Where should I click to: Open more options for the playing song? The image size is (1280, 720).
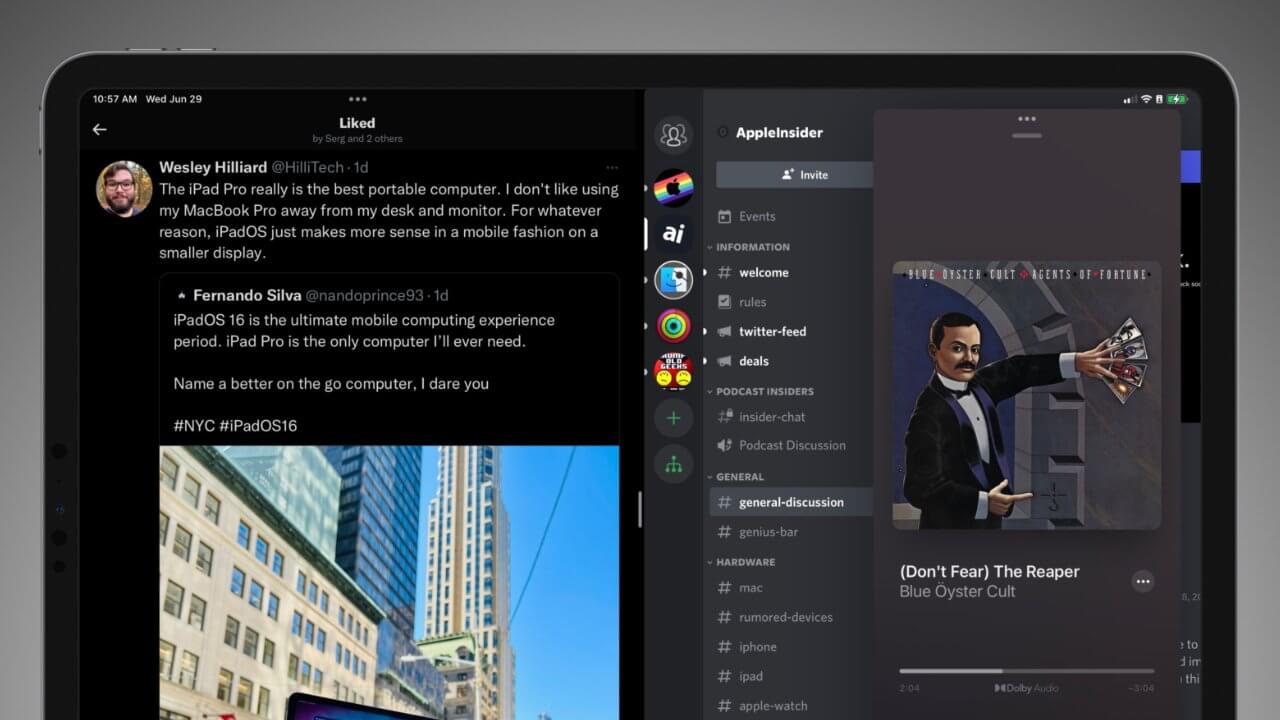[x=1143, y=581]
